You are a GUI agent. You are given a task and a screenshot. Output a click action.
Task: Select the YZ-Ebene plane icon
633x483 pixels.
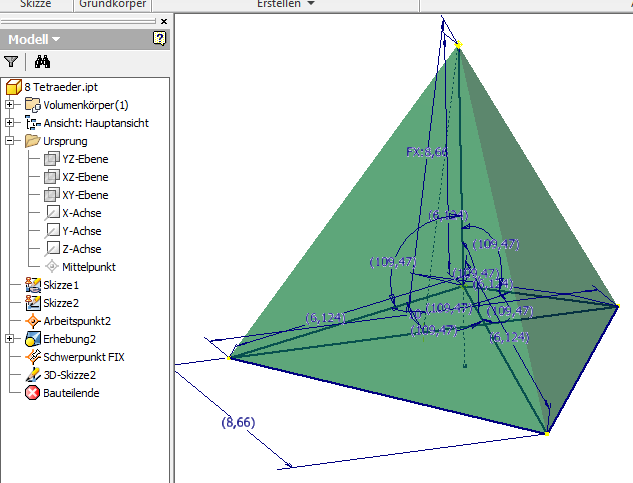pos(52,159)
